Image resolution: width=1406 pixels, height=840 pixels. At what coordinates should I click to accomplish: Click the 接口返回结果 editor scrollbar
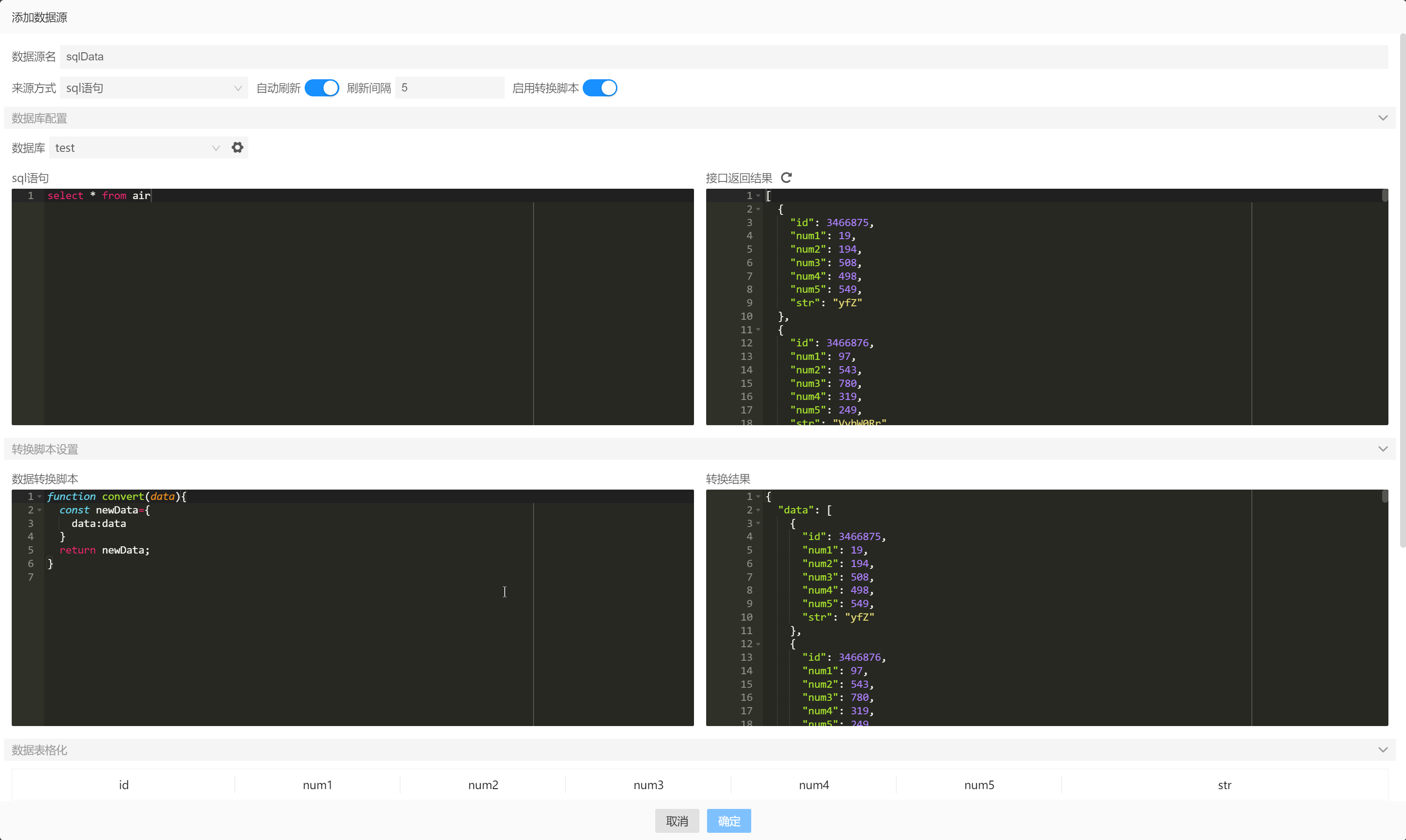1384,195
